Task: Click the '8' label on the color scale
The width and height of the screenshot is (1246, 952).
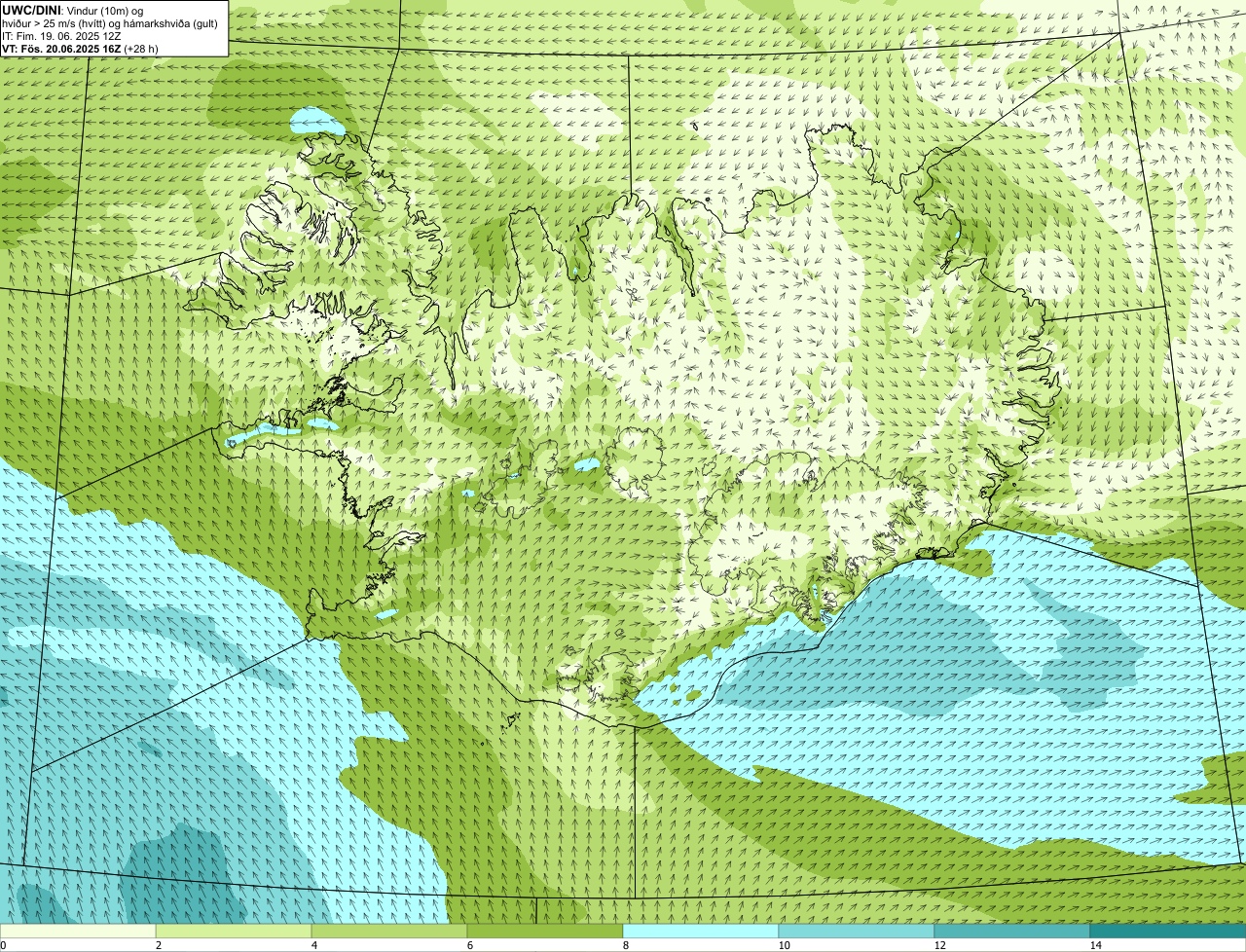Action: 625,945
